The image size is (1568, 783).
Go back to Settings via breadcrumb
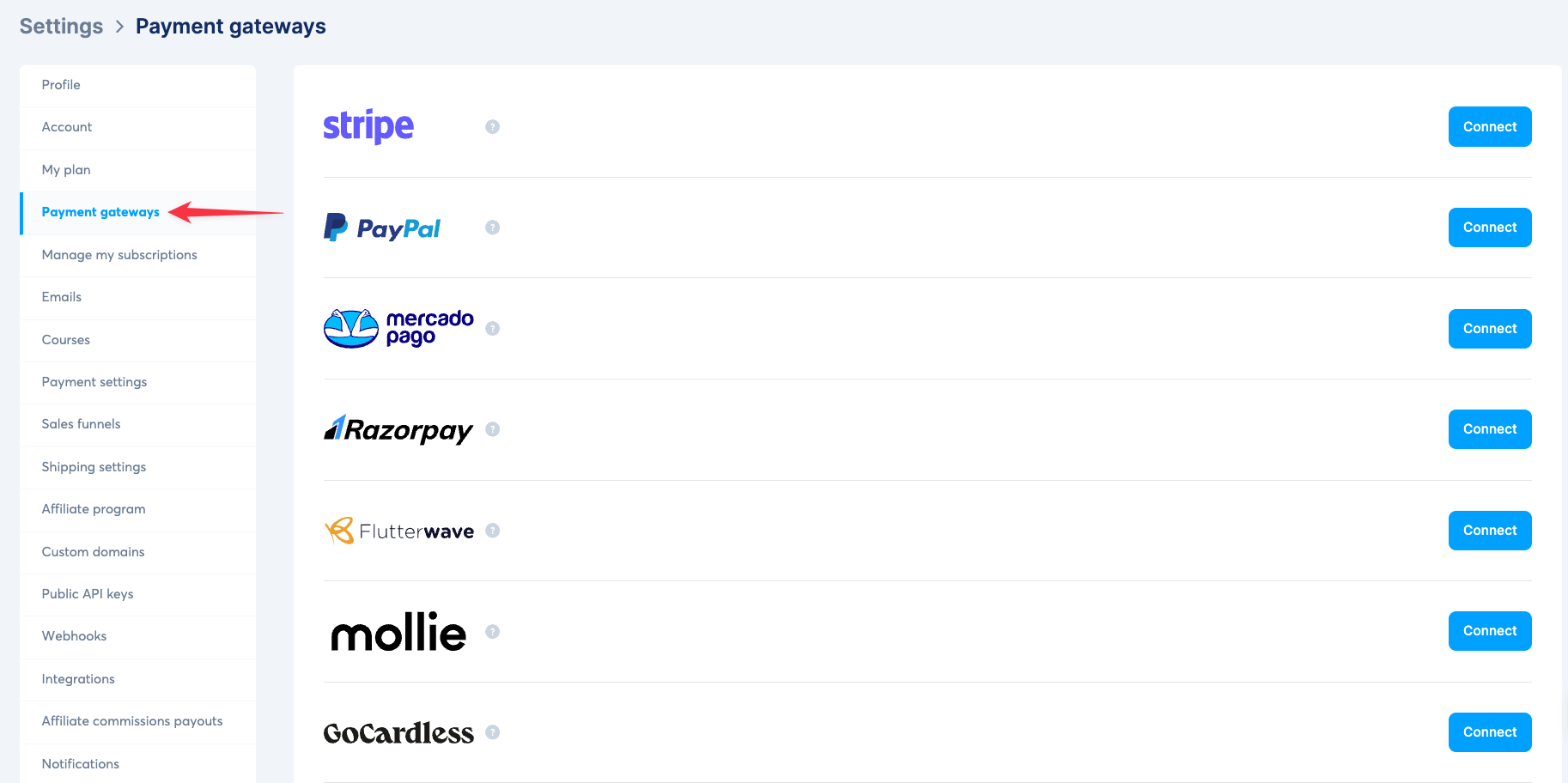61,27
